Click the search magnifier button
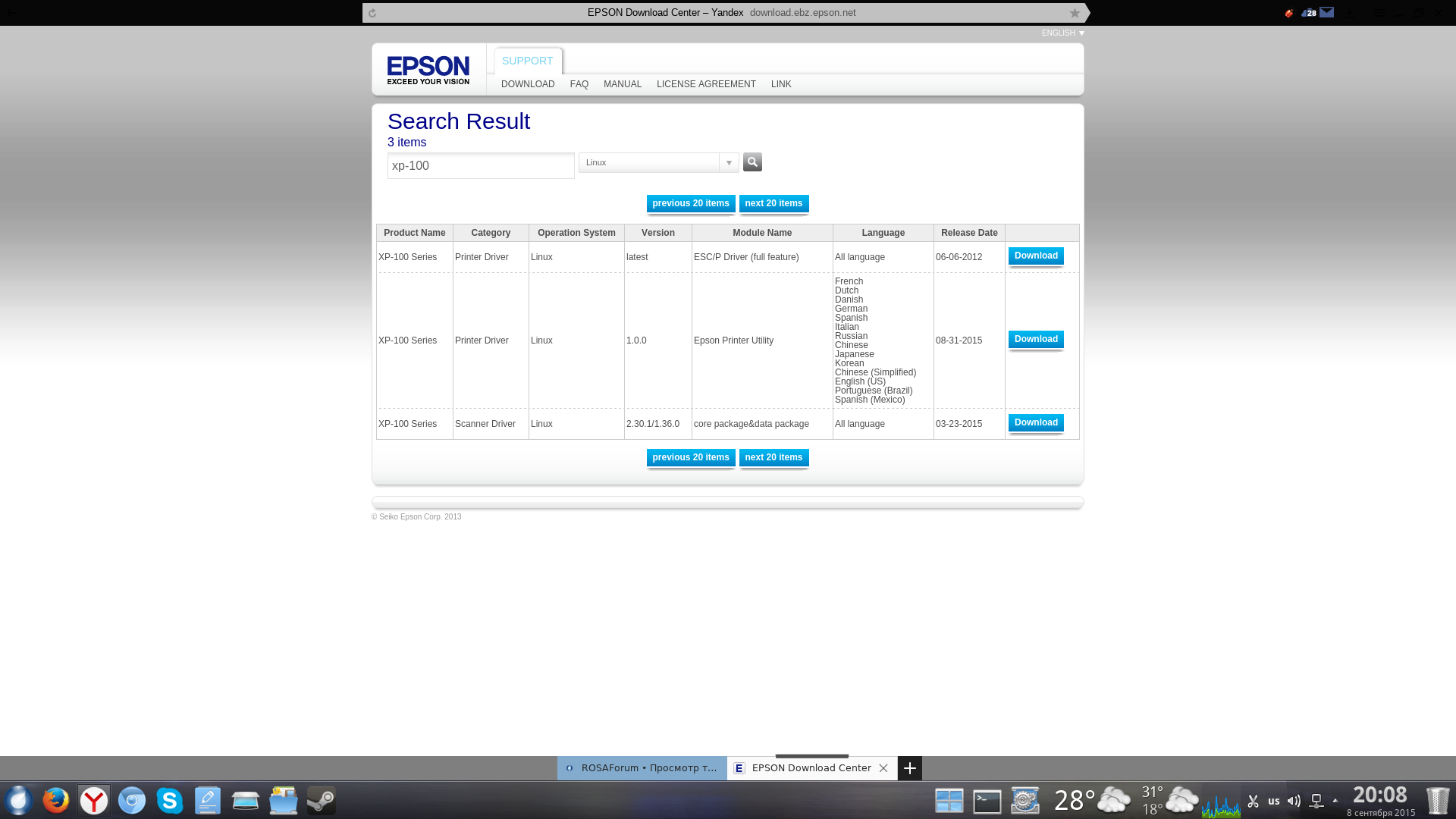The height and width of the screenshot is (819, 1456). click(x=752, y=162)
